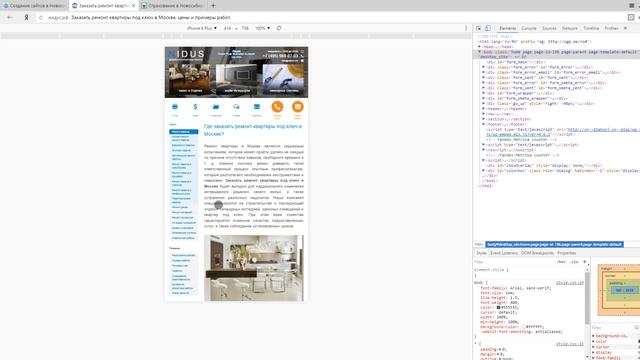
Task: Open the 100% zoom dropdown
Action: coord(262,28)
